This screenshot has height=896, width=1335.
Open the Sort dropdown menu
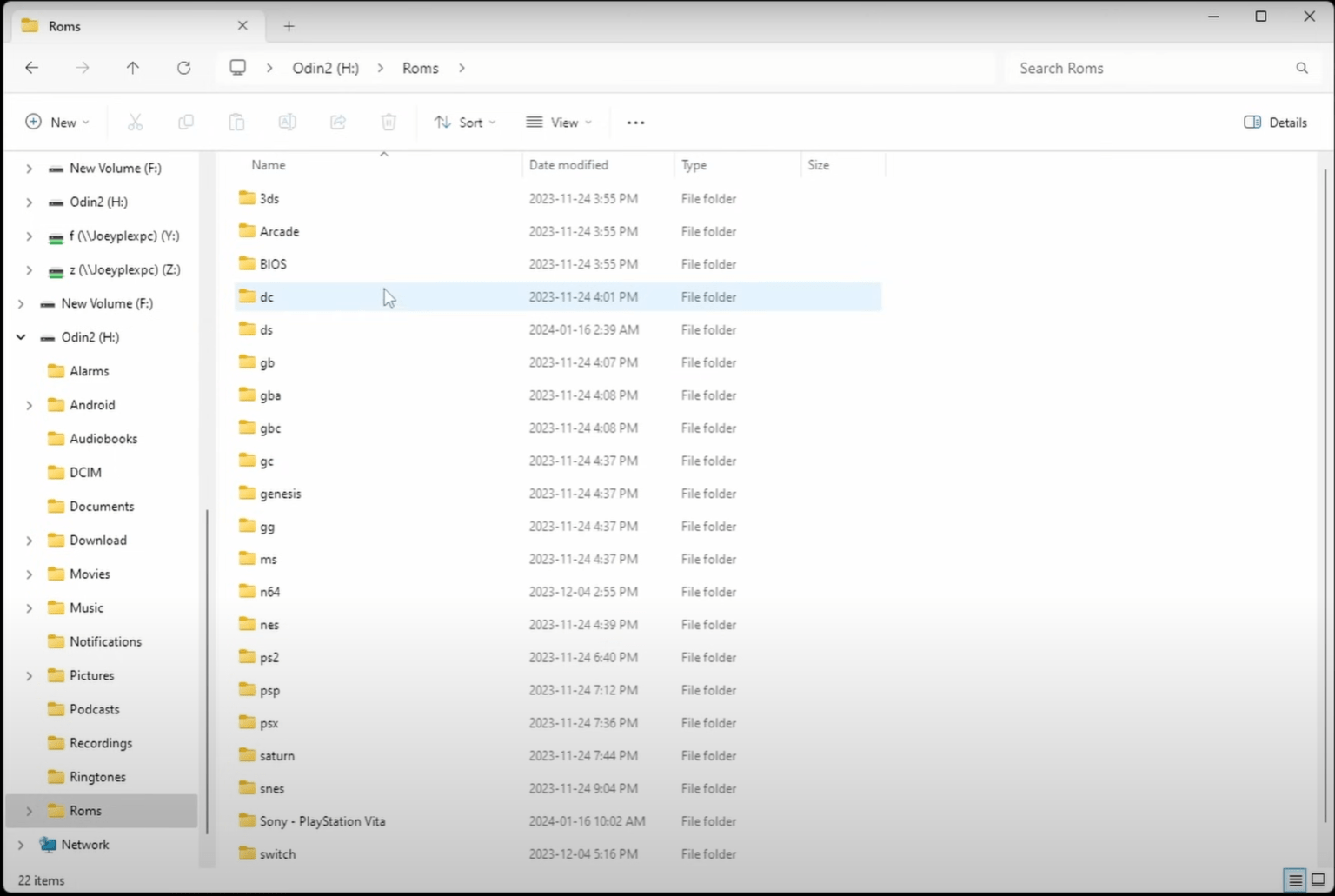[465, 123]
